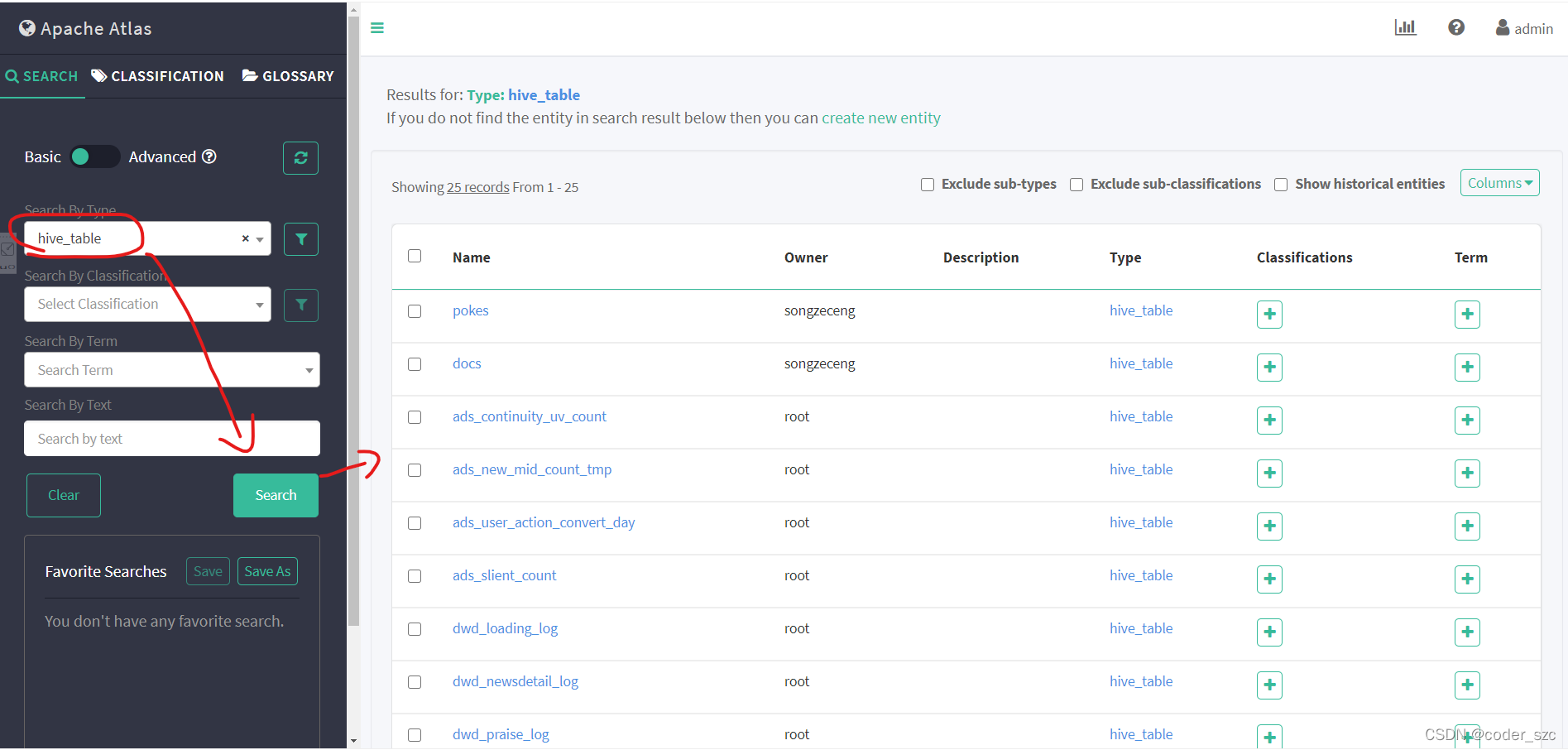Viewport: 1568px width, 750px height.
Task: Click the Search button
Action: 276,495
